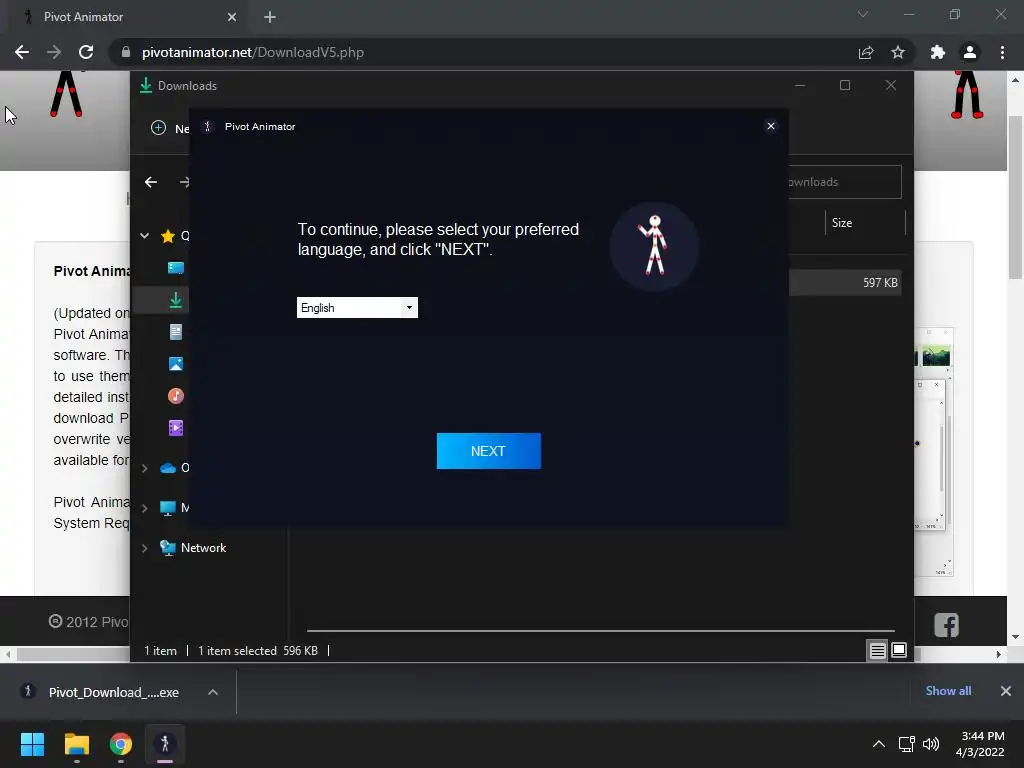
Task: Open Chrome tab search chevron
Action: [863, 14]
